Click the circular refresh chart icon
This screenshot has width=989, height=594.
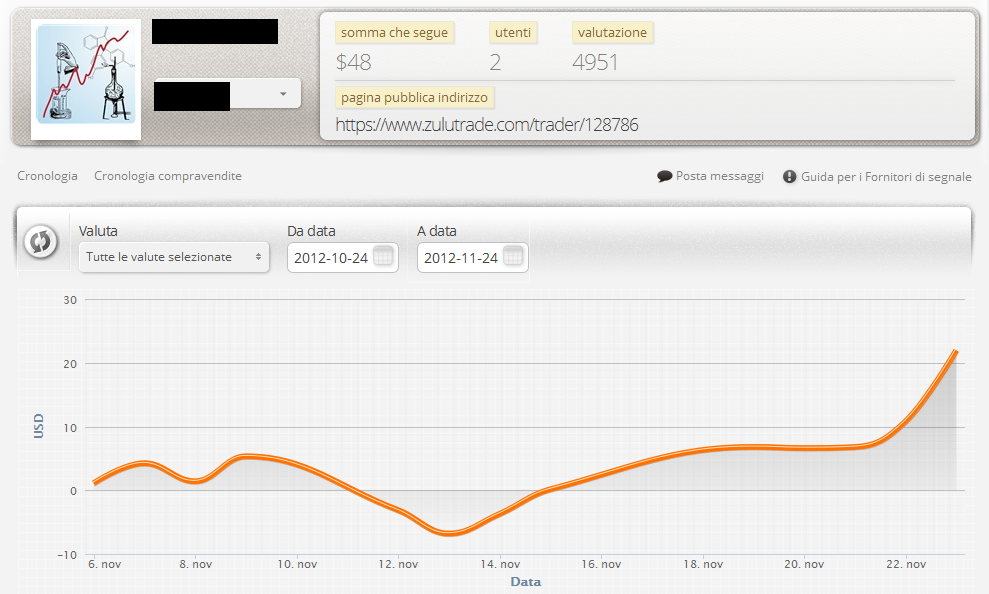pyautogui.click(x=41, y=242)
